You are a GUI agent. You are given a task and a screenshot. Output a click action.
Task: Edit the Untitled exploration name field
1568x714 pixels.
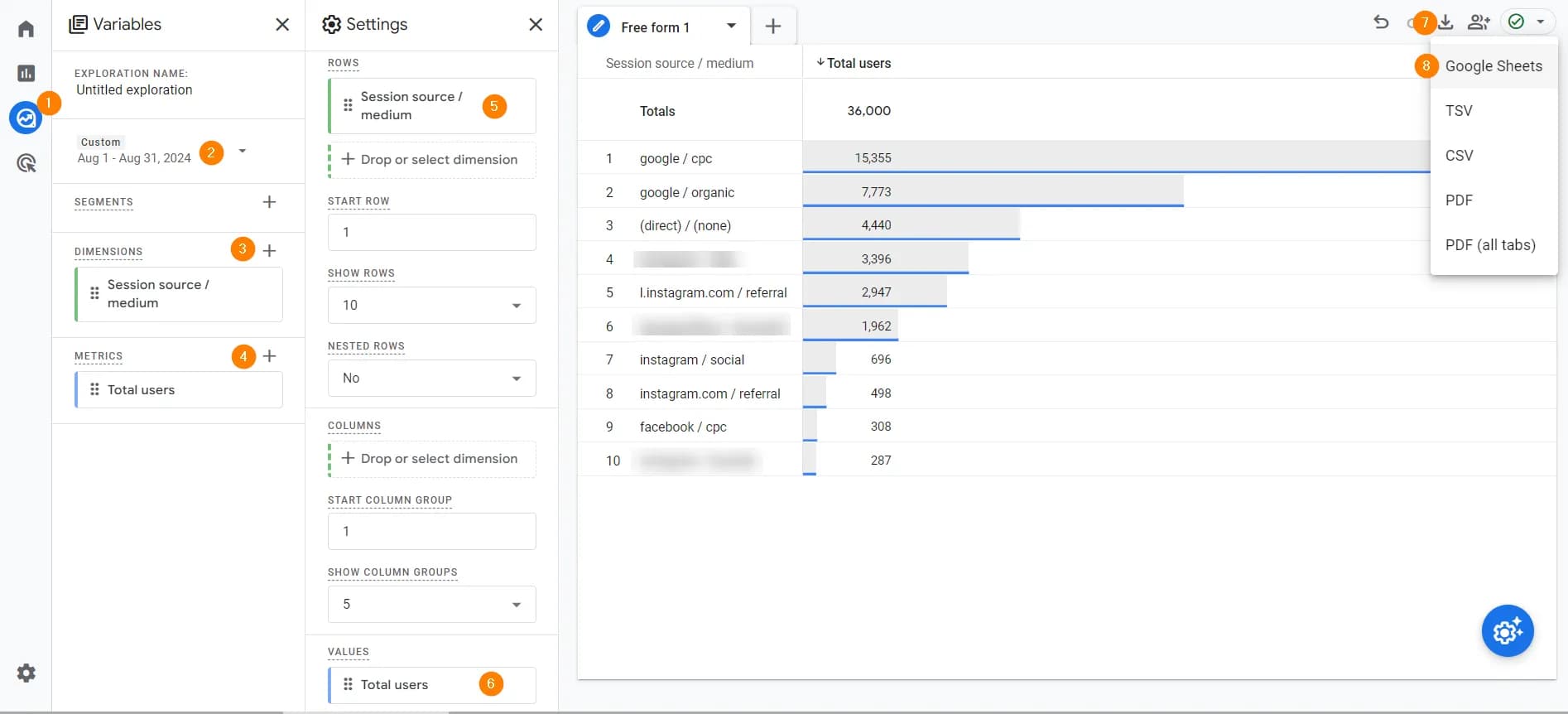(134, 90)
